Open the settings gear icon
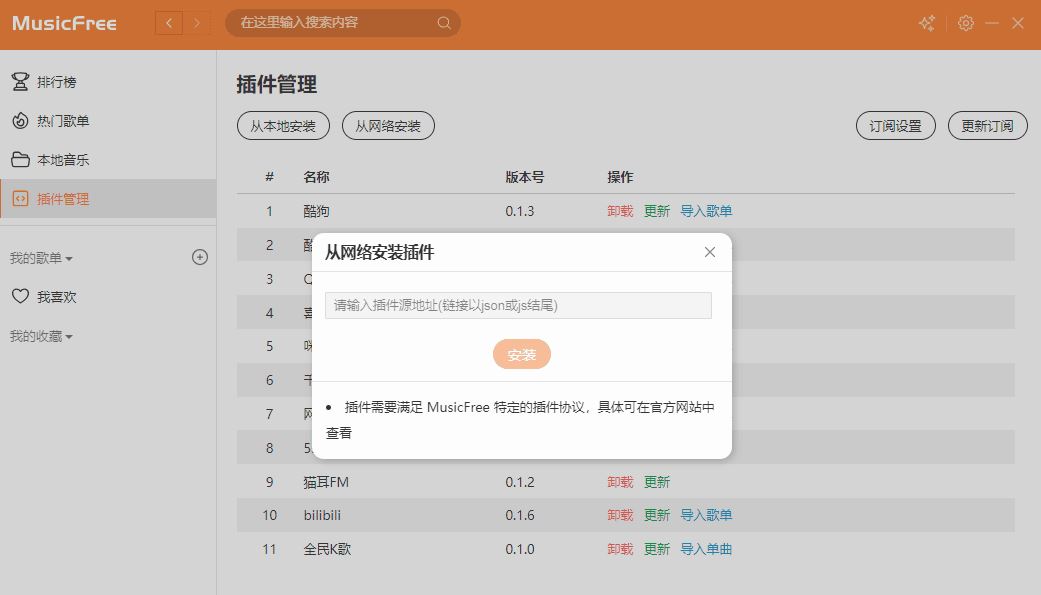This screenshot has width=1041, height=595. (965, 22)
